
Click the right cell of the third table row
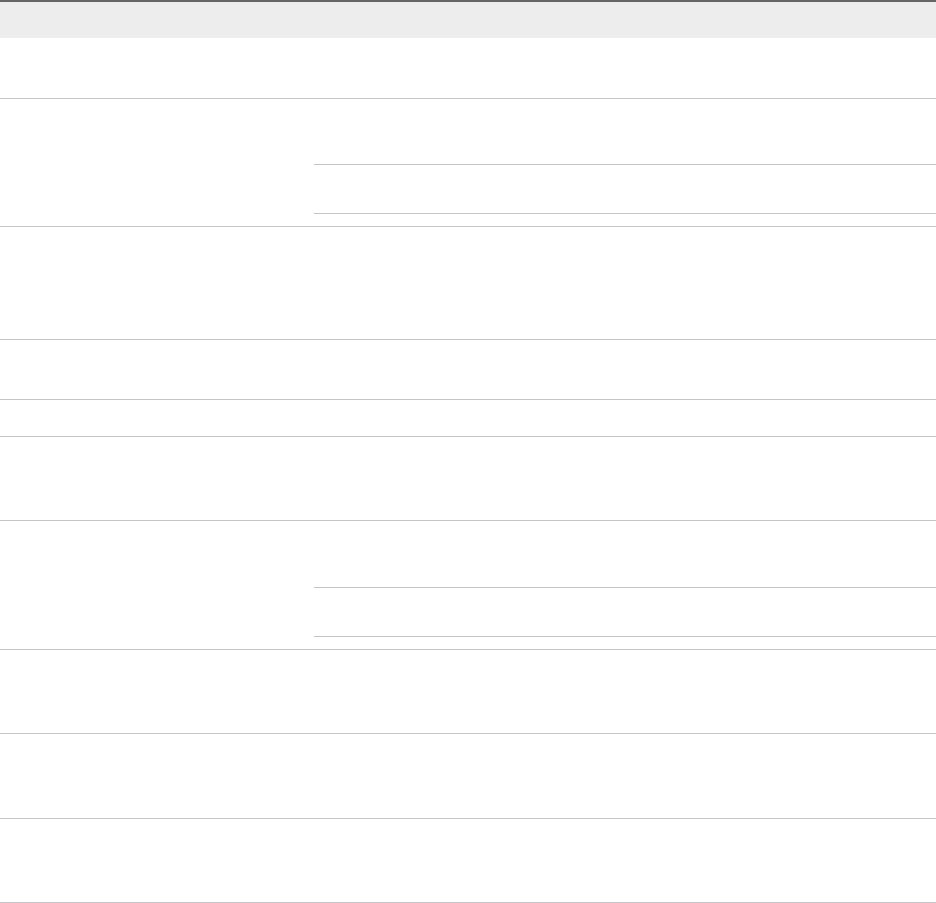[x=624, y=283]
